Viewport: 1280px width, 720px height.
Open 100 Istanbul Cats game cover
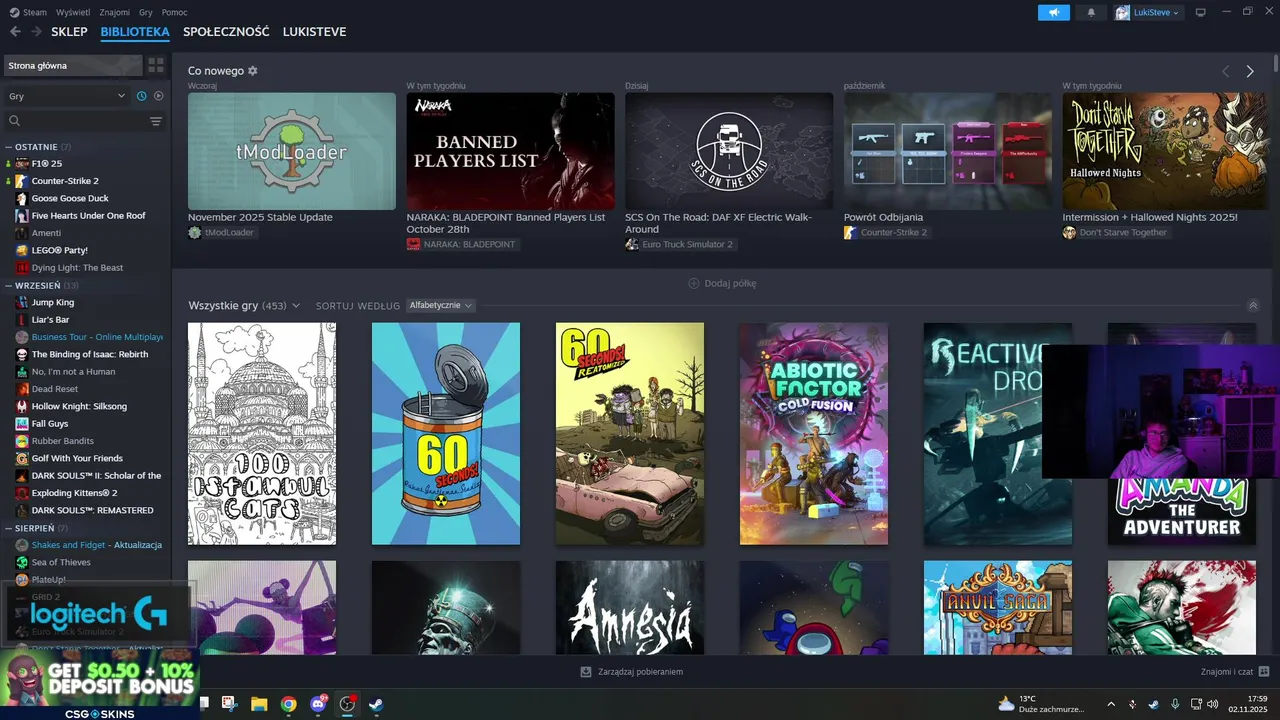pos(262,434)
